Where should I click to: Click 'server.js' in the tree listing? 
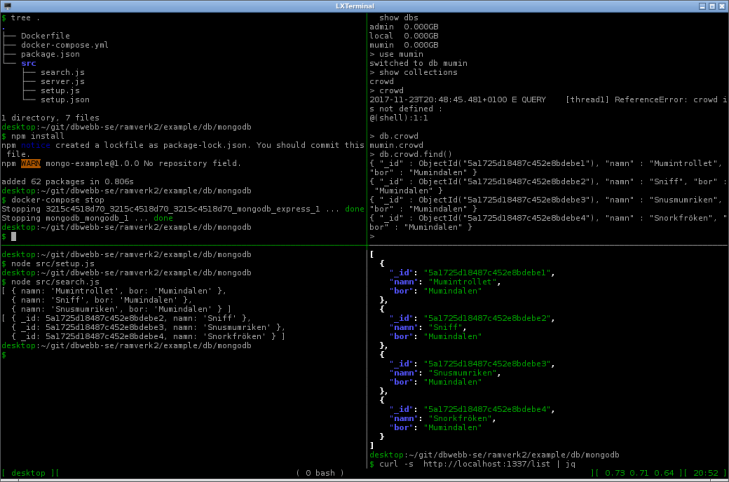[x=62, y=81]
